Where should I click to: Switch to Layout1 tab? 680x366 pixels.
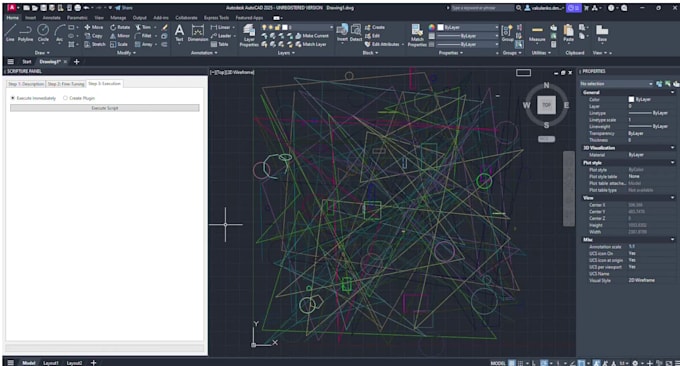pos(51,363)
